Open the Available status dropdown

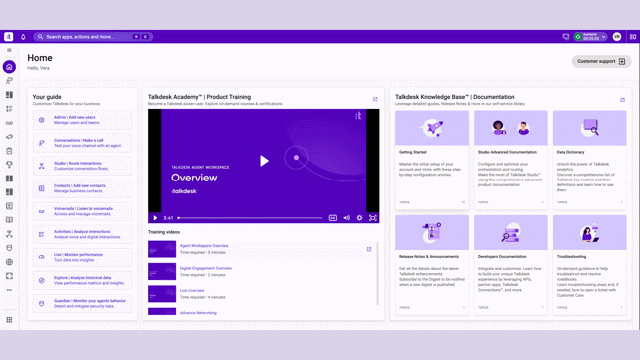(590, 37)
